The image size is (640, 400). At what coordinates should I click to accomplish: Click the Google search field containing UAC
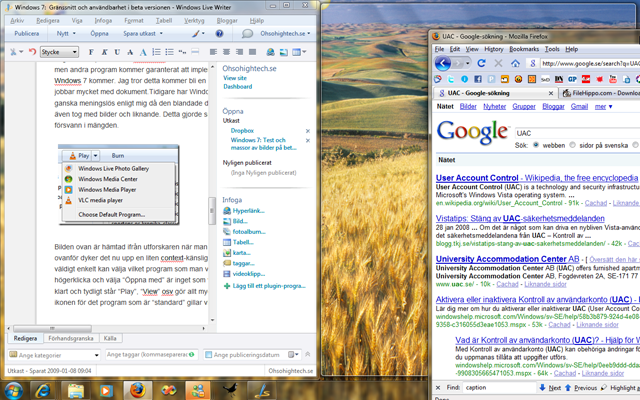click(577, 133)
